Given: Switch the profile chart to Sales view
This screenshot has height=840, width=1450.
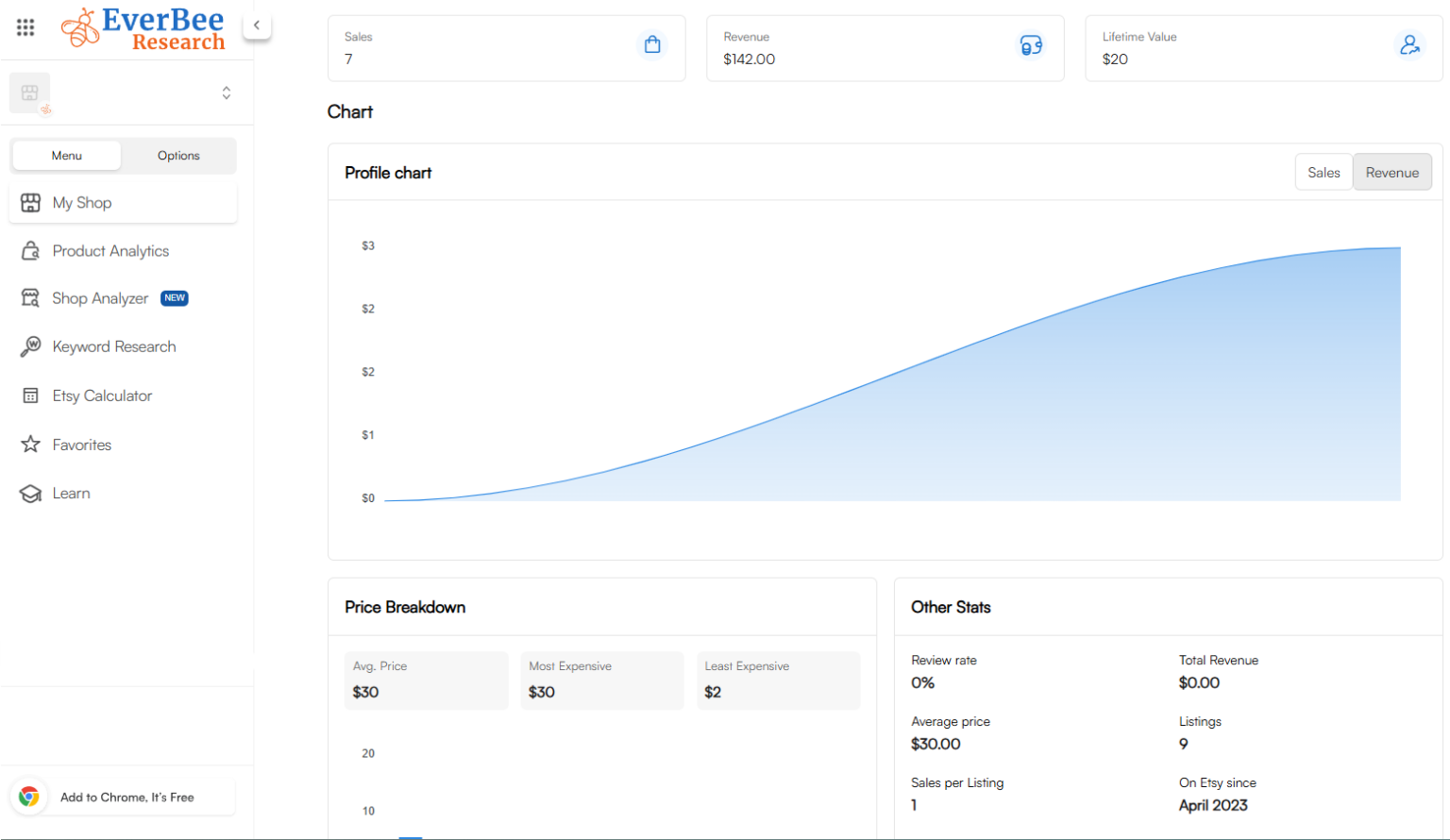Looking at the screenshot, I should pyautogui.click(x=1324, y=172).
